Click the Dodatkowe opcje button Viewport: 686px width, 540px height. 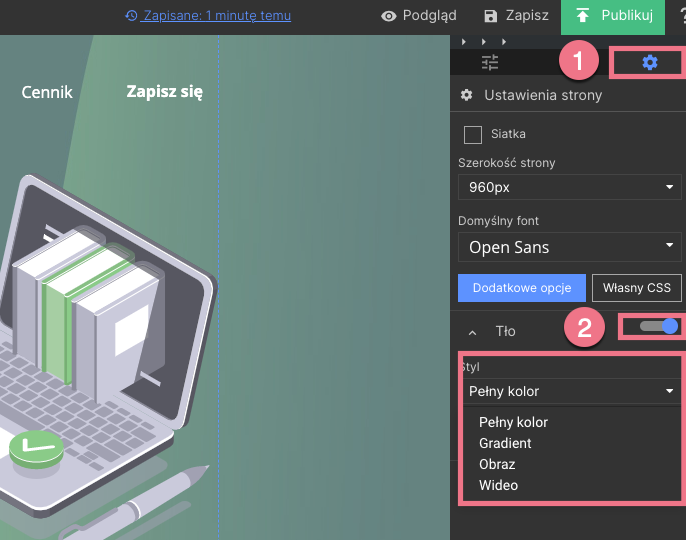pyautogui.click(x=522, y=288)
